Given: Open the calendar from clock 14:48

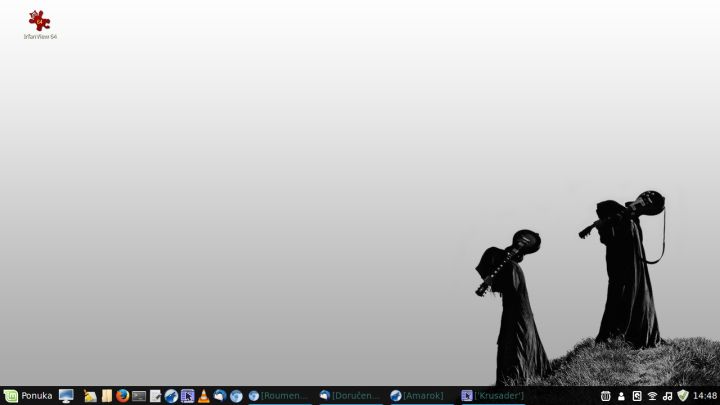Looking at the screenshot, I should click(705, 396).
